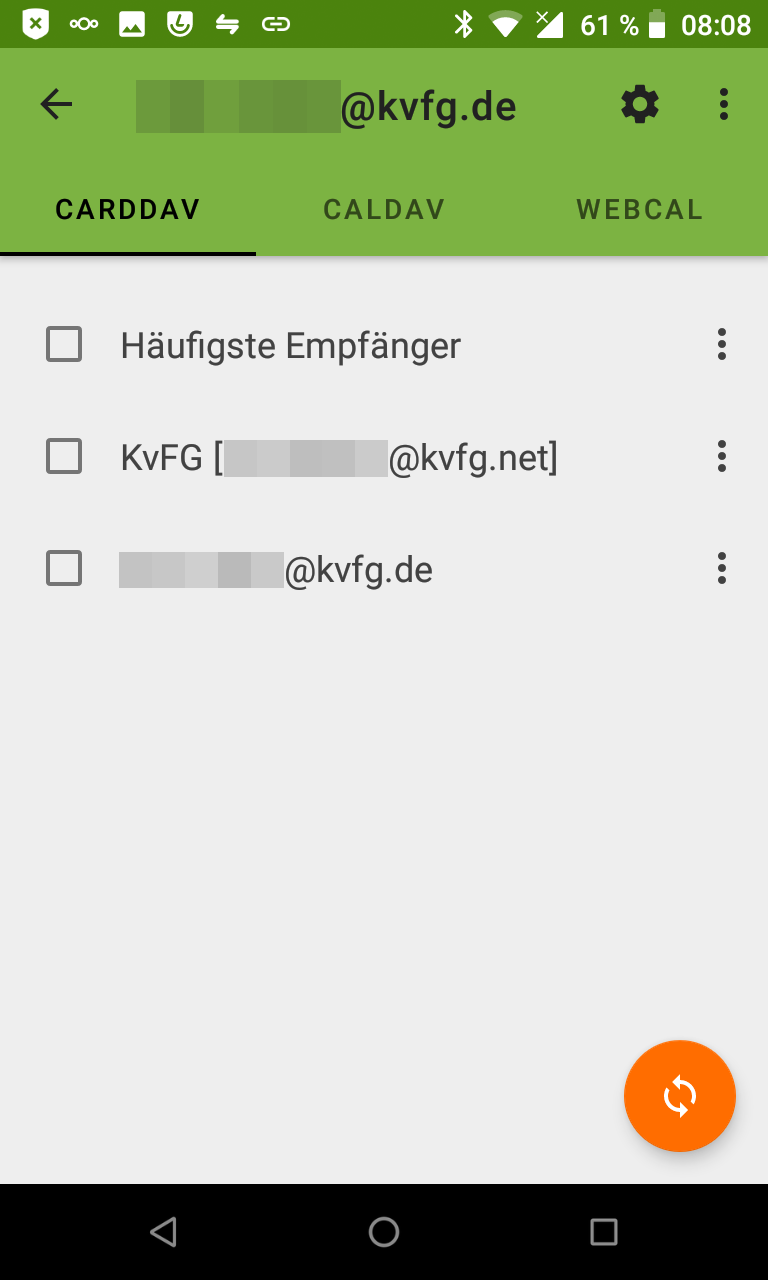Tap the Android back navigation button
The width and height of the screenshot is (768, 1280).
tap(163, 1232)
